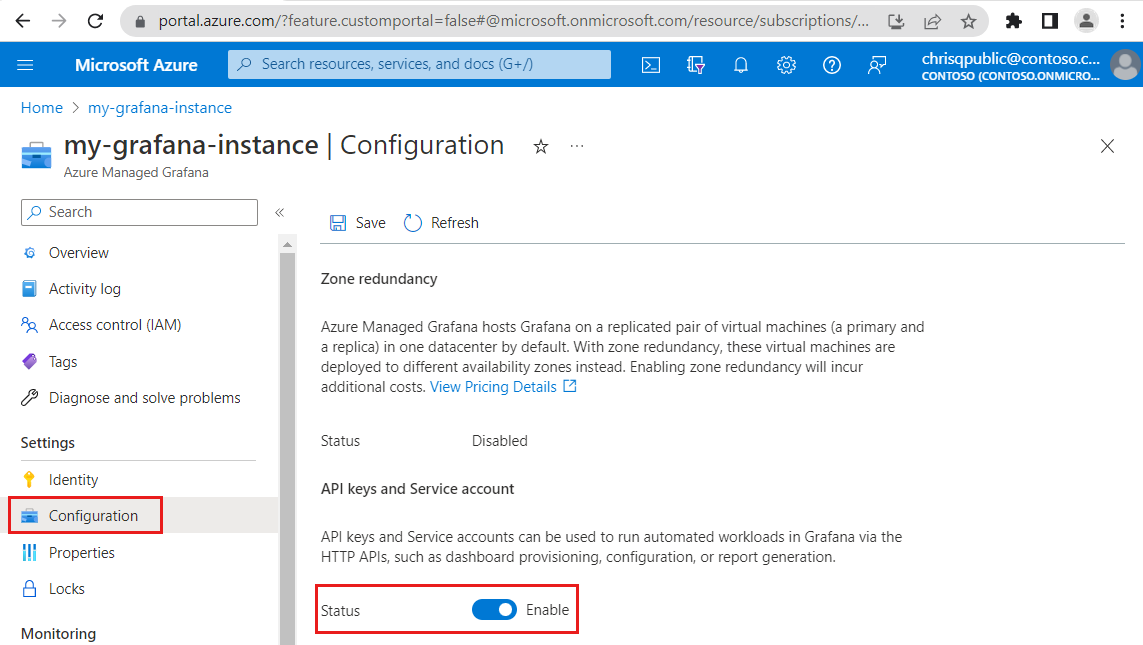Open the signed-in account avatar
Viewport: 1143px width, 645px height.
[1124, 65]
